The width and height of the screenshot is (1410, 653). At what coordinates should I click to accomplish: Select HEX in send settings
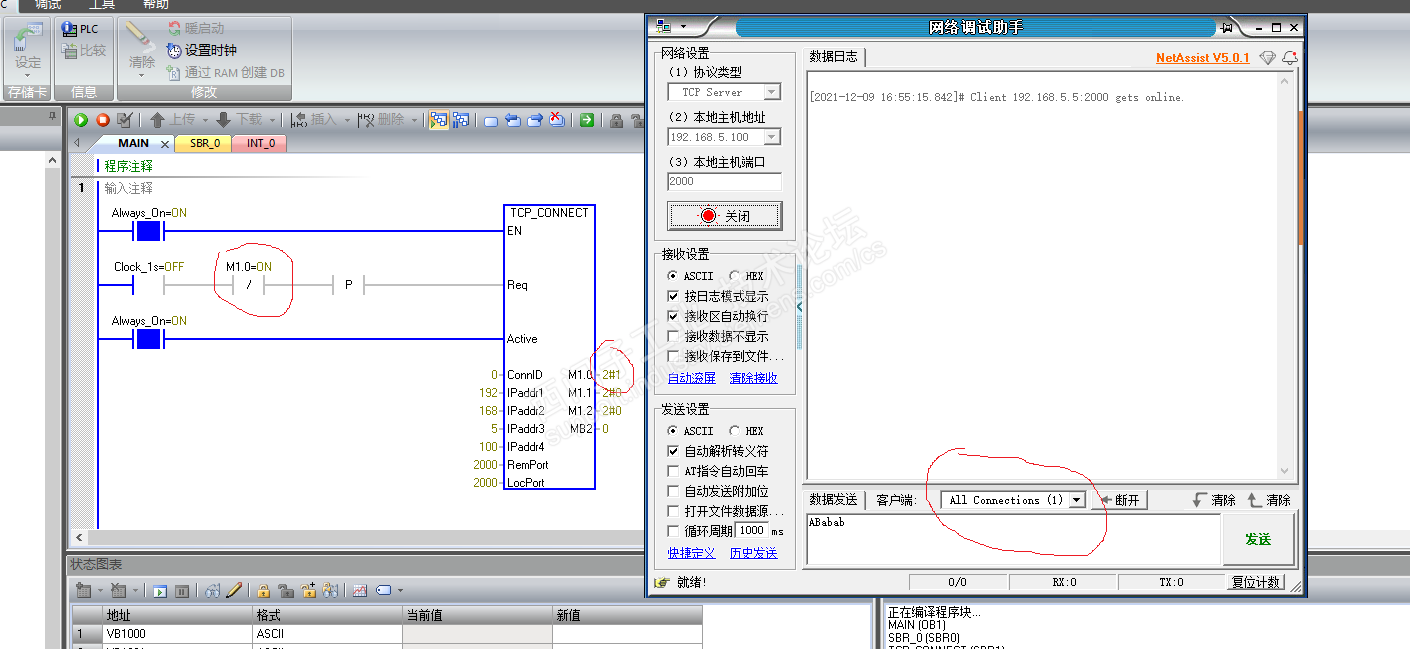point(734,431)
